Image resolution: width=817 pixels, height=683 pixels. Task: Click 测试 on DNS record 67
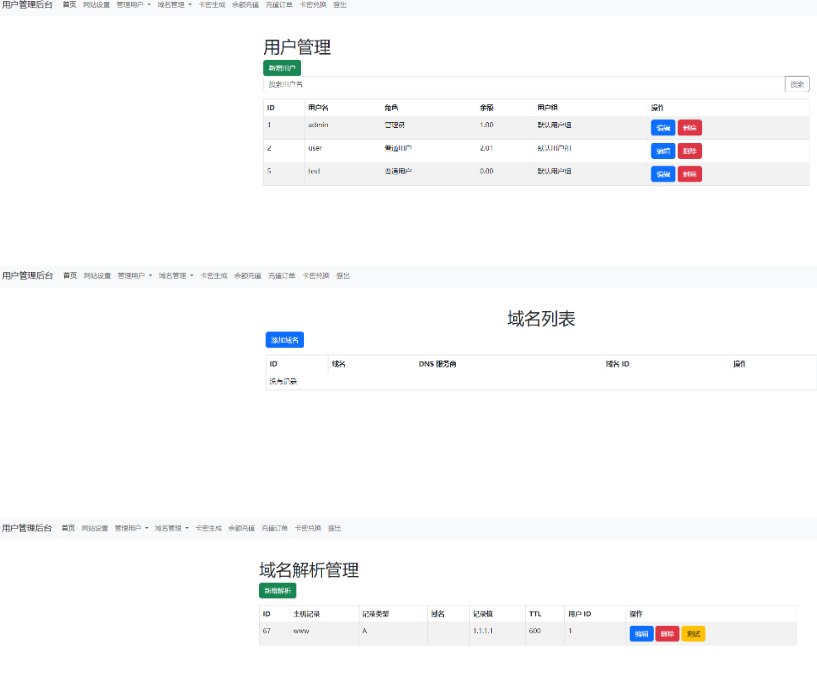pos(696,633)
